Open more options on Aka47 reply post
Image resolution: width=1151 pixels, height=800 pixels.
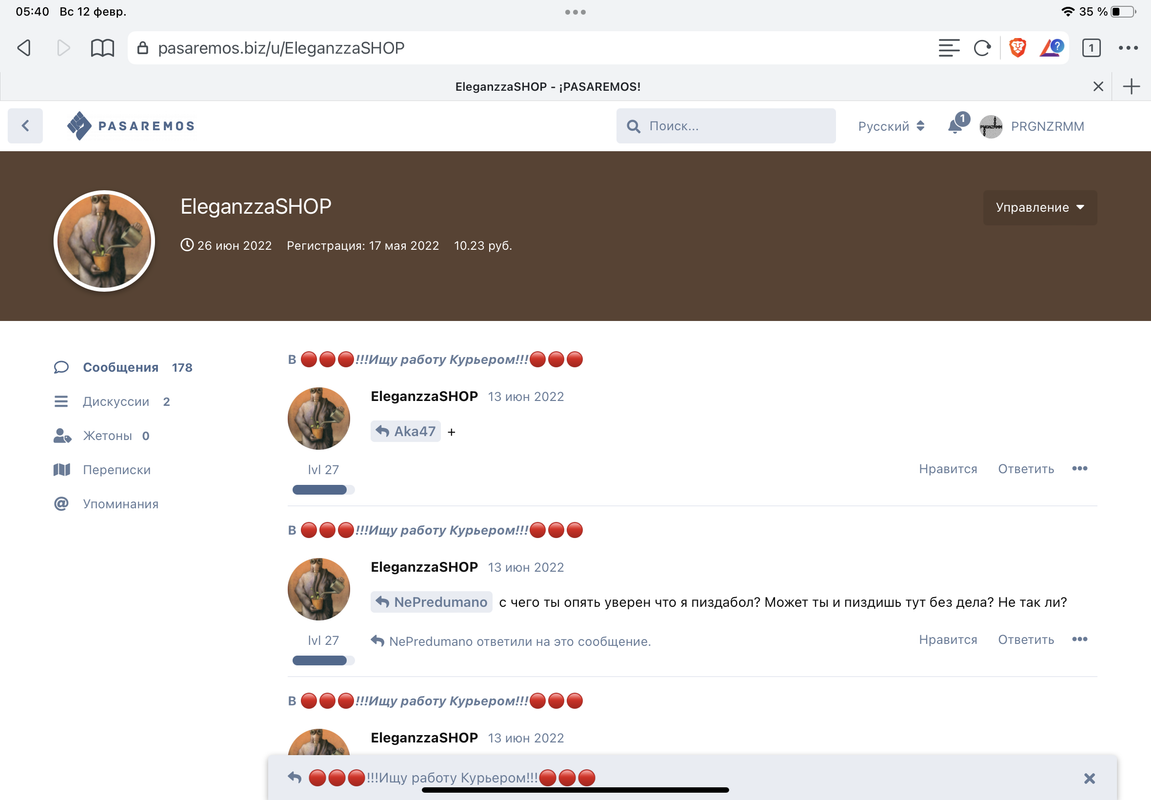click(1079, 468)
